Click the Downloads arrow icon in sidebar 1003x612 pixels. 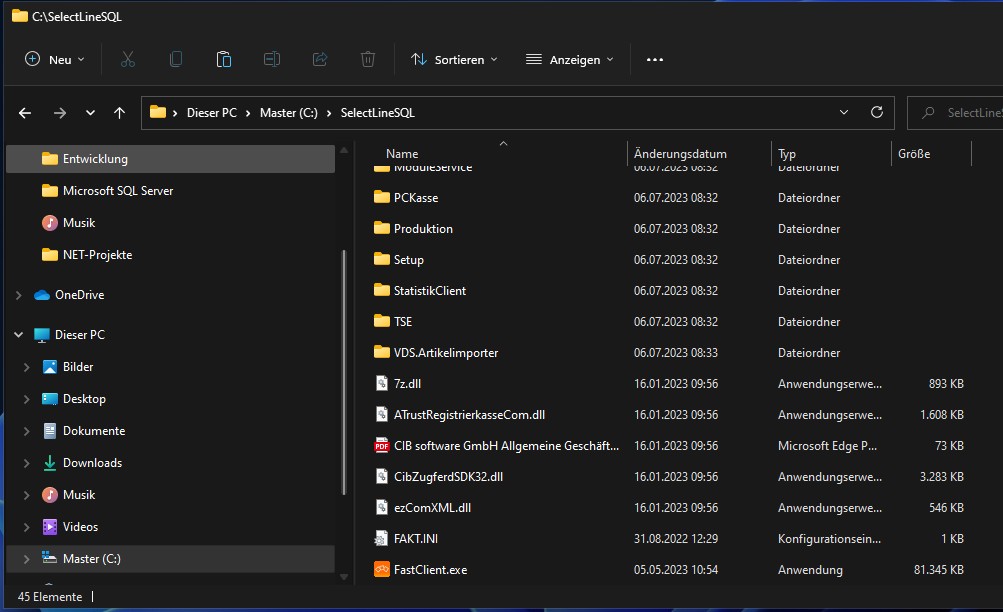49,463
